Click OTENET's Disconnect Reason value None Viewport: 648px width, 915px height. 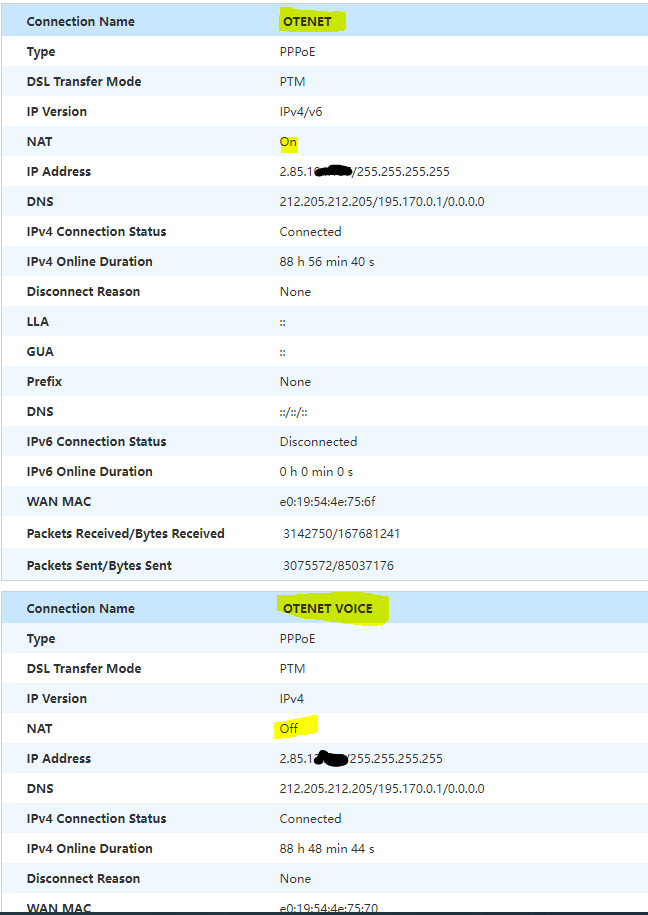pyautogui.click(x=295, y=292)
